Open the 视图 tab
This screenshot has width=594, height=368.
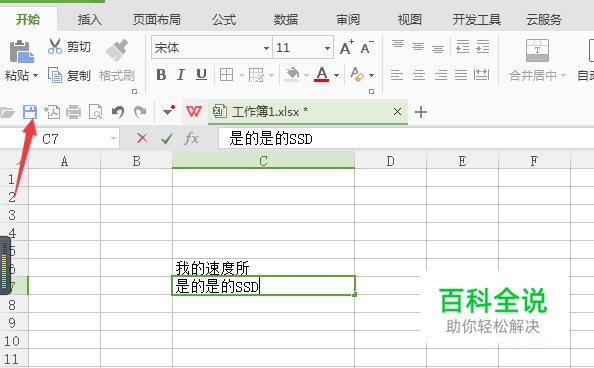click(410, 20)
